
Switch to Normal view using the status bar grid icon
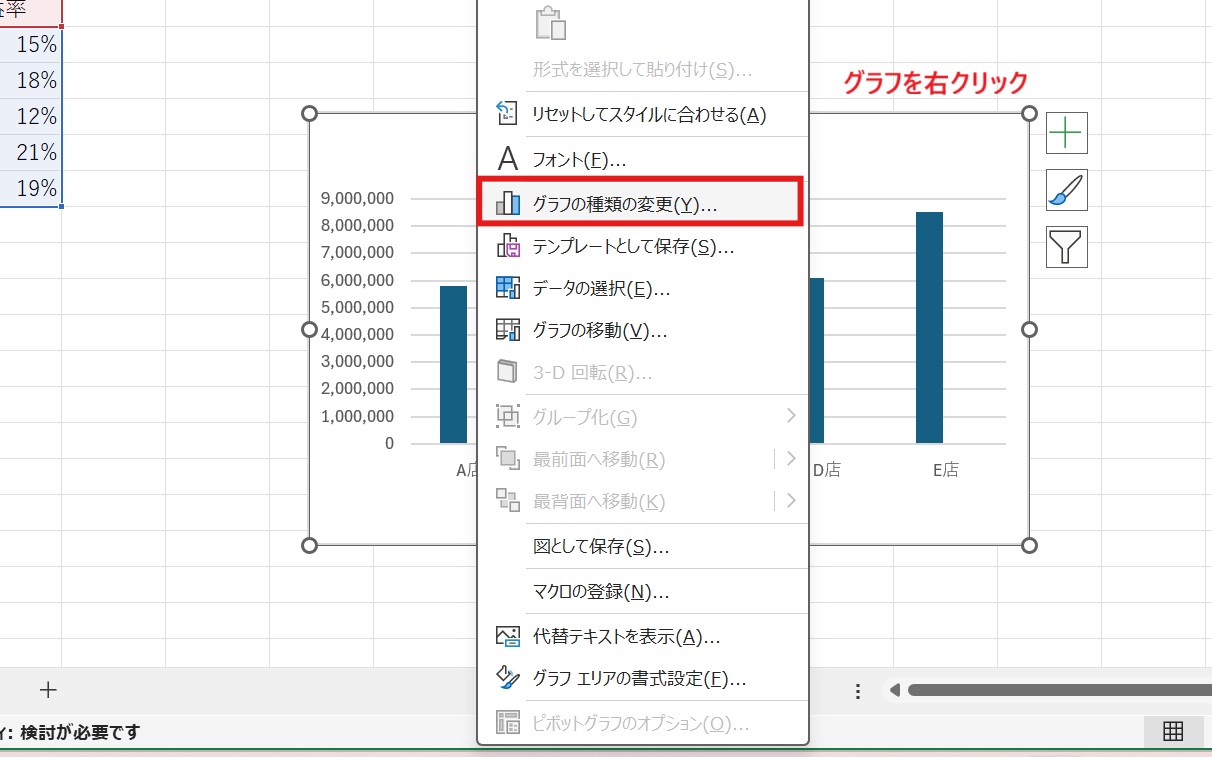[1173, 731]
